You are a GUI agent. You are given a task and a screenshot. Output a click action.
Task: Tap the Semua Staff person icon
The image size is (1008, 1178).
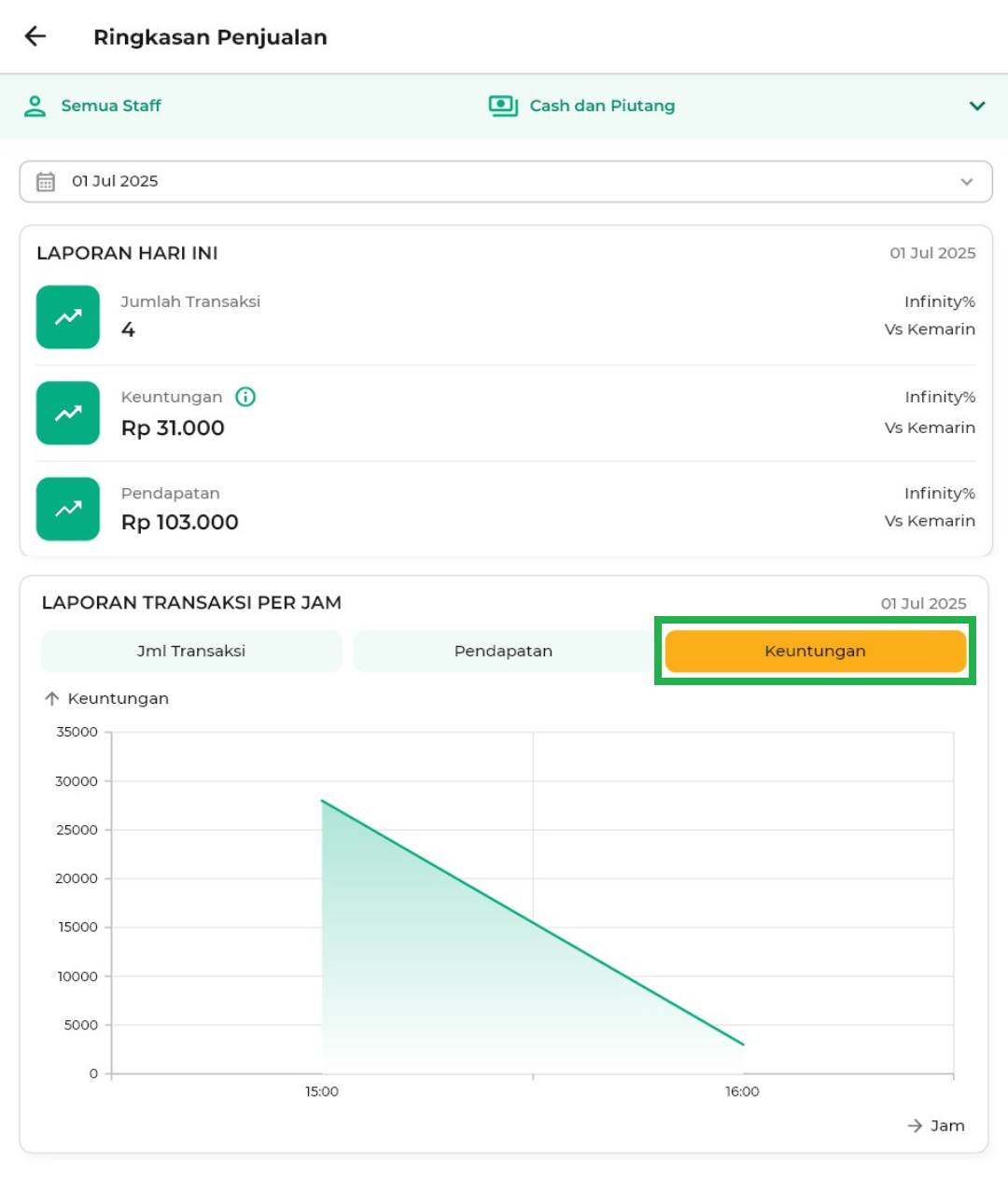35,105
